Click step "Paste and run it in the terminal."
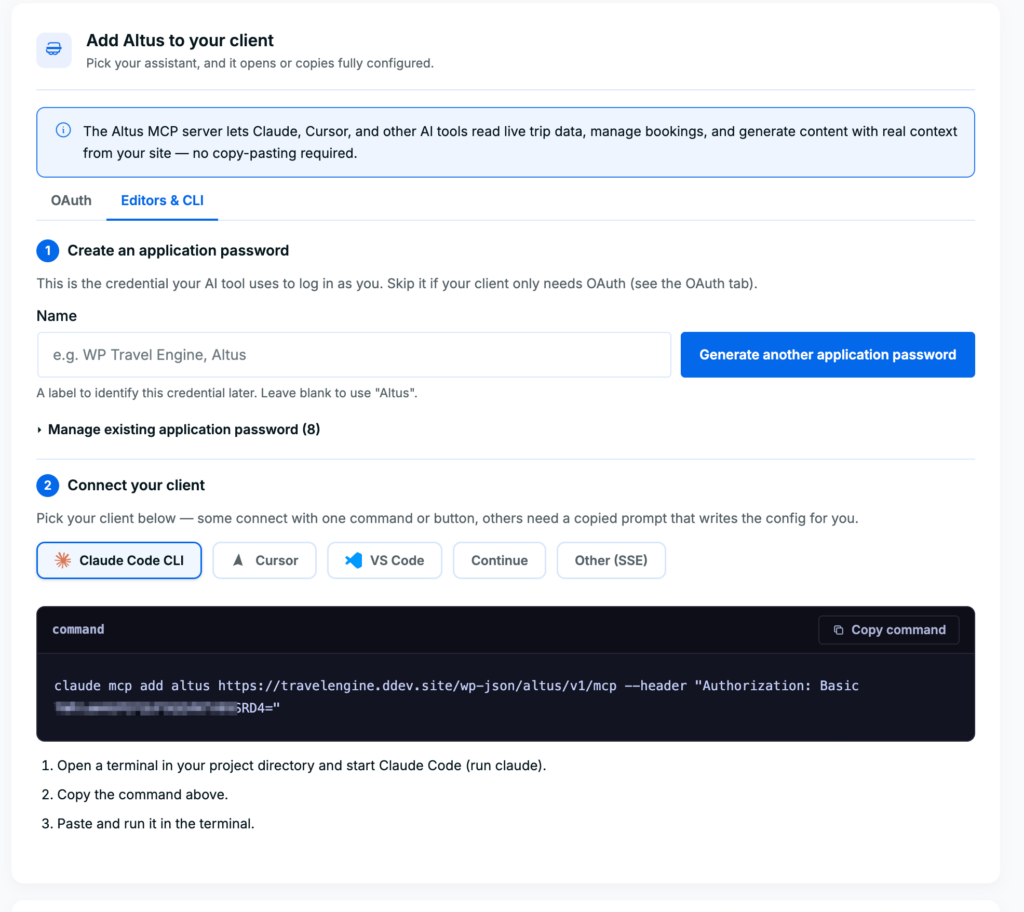The height and width of the screenshot is (912, 1024). 155,823
